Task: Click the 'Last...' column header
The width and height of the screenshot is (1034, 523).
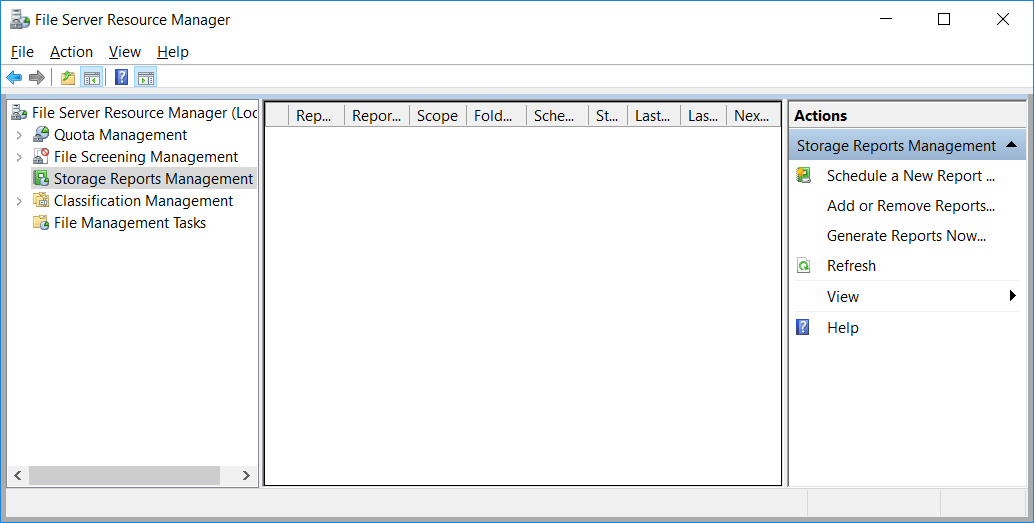Action: click(654, 115)
